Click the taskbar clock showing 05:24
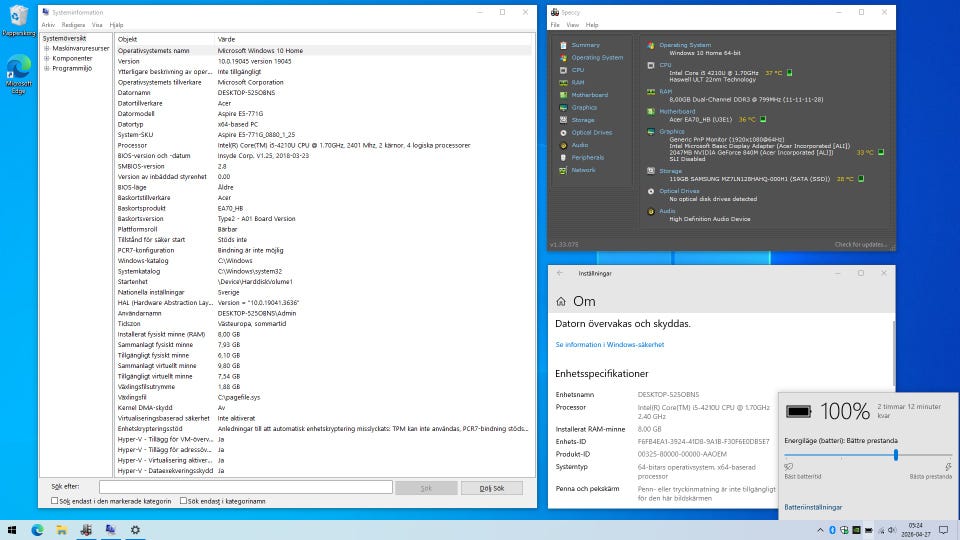 pyautogui.click(x=915, y=530)
